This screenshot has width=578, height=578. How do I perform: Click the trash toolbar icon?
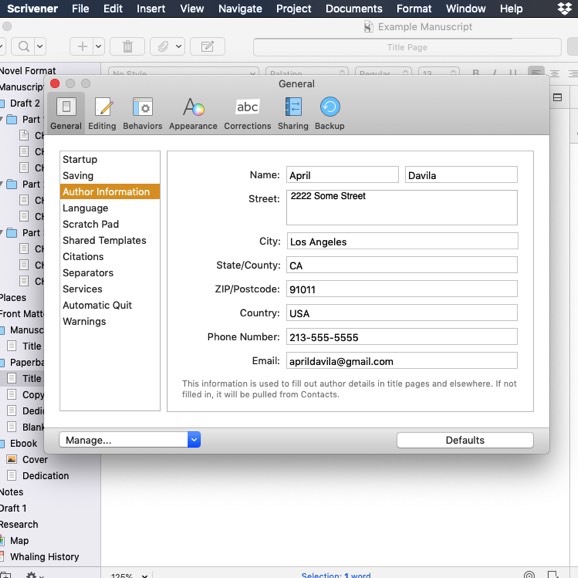[128, 46]
